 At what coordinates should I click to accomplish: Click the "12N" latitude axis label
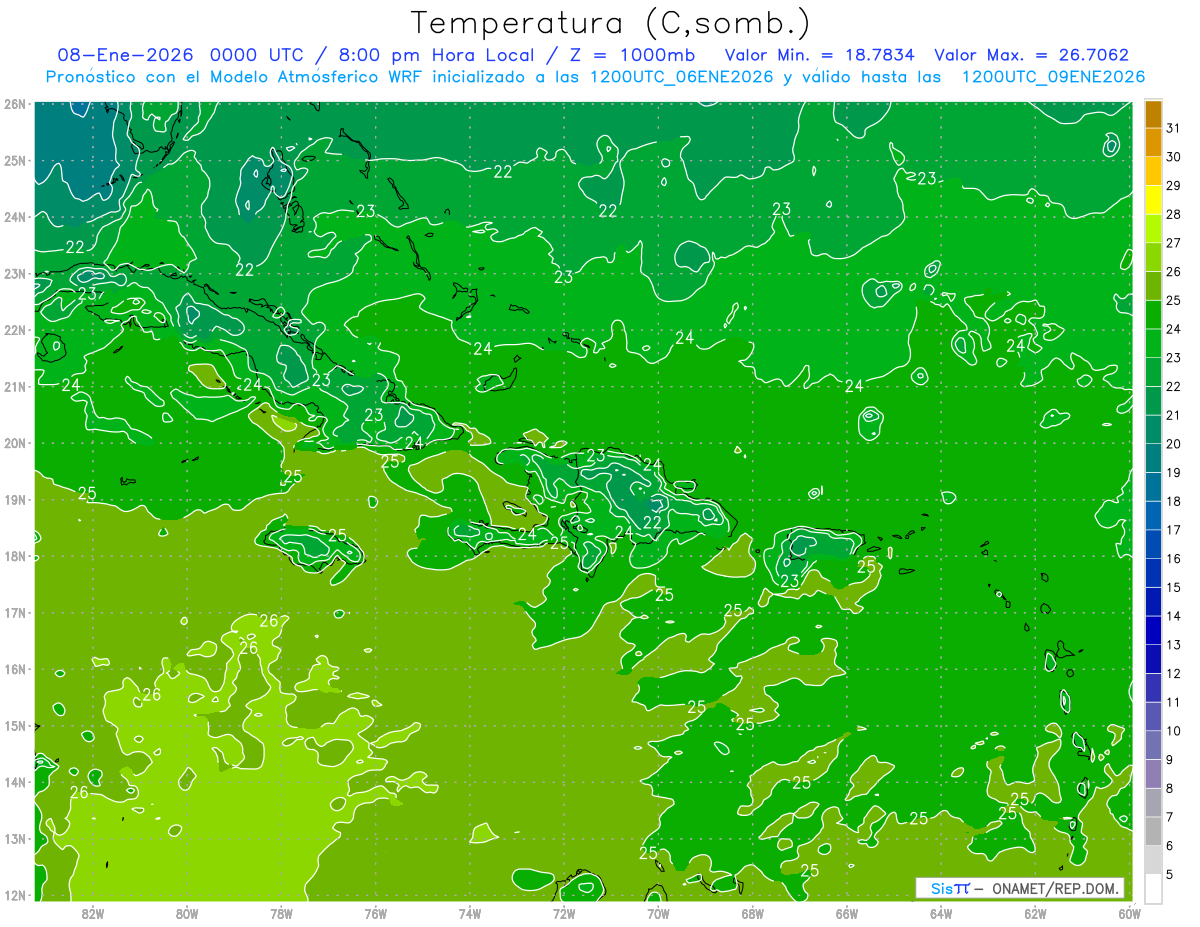click(x=15, y=894)
